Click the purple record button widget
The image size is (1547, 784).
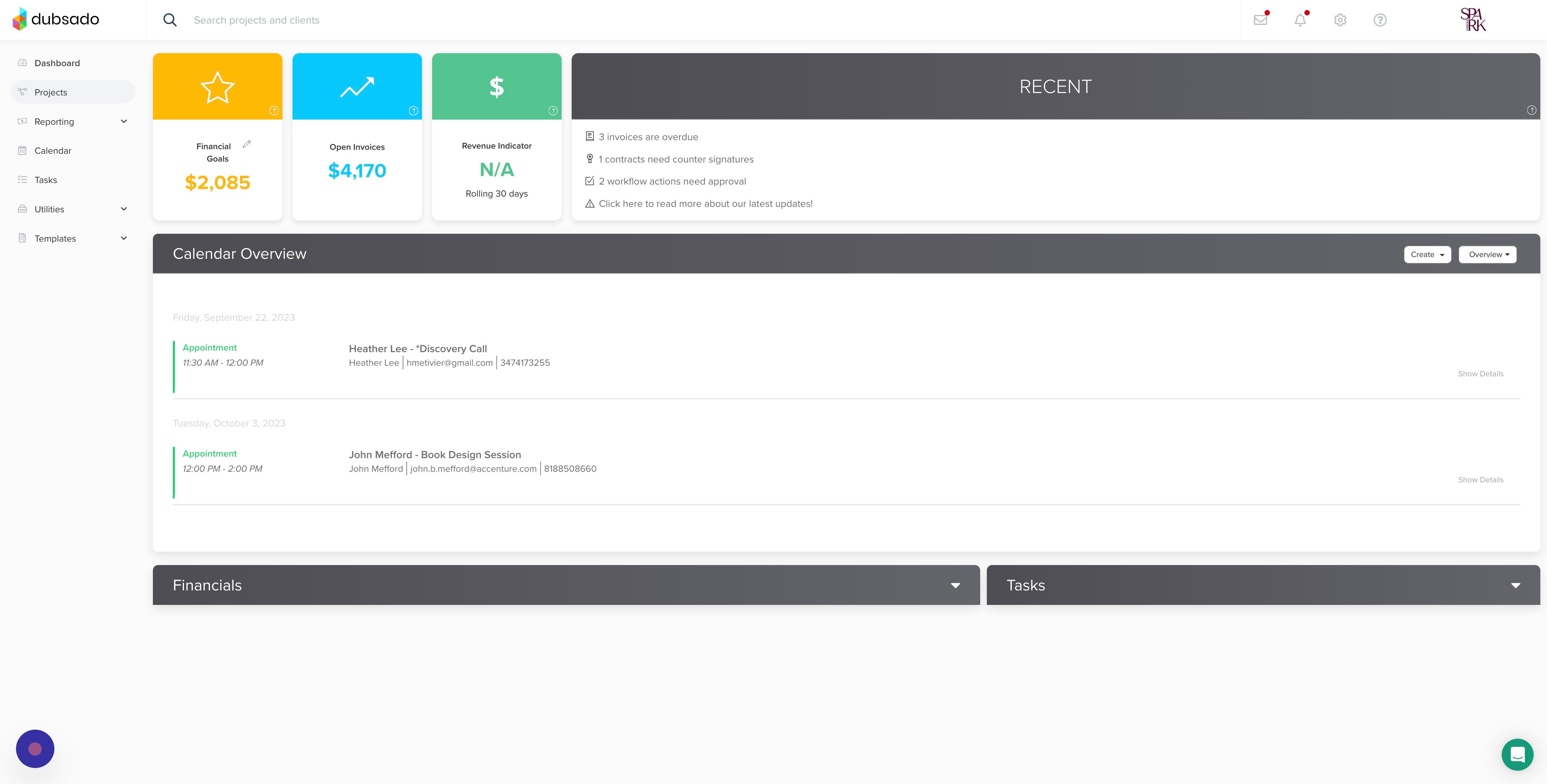click(35, 749)
